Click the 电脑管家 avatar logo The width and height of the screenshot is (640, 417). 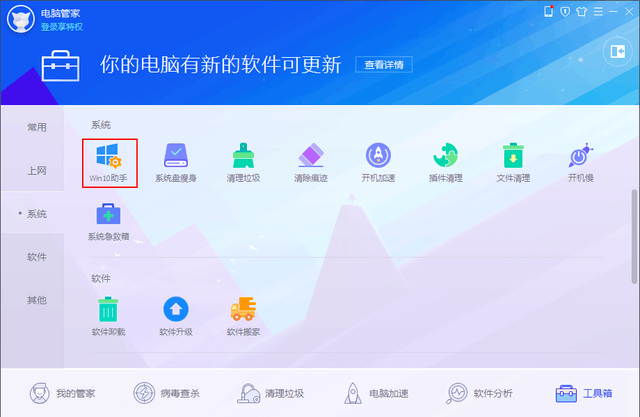20,19
